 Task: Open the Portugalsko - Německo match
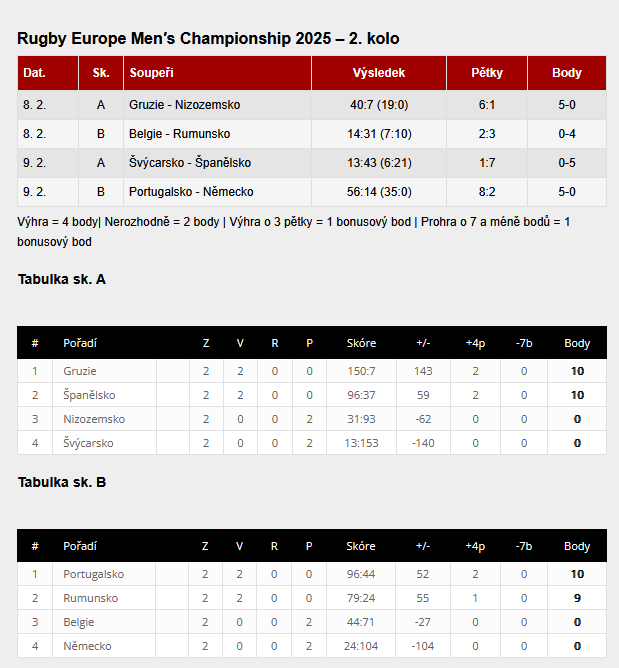point(191,192)
